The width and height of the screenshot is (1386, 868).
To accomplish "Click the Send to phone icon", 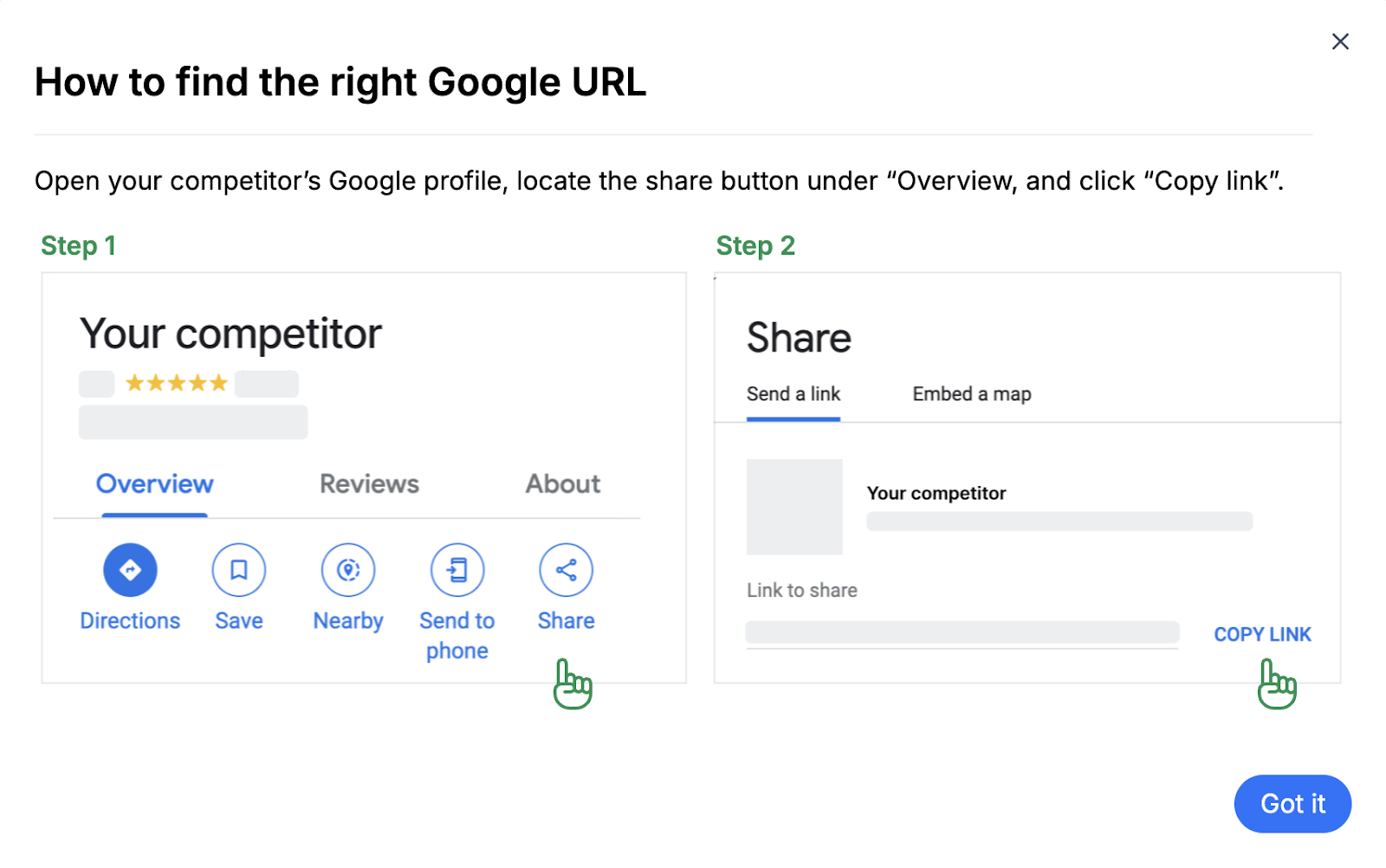I will click(x=457, y=570).
